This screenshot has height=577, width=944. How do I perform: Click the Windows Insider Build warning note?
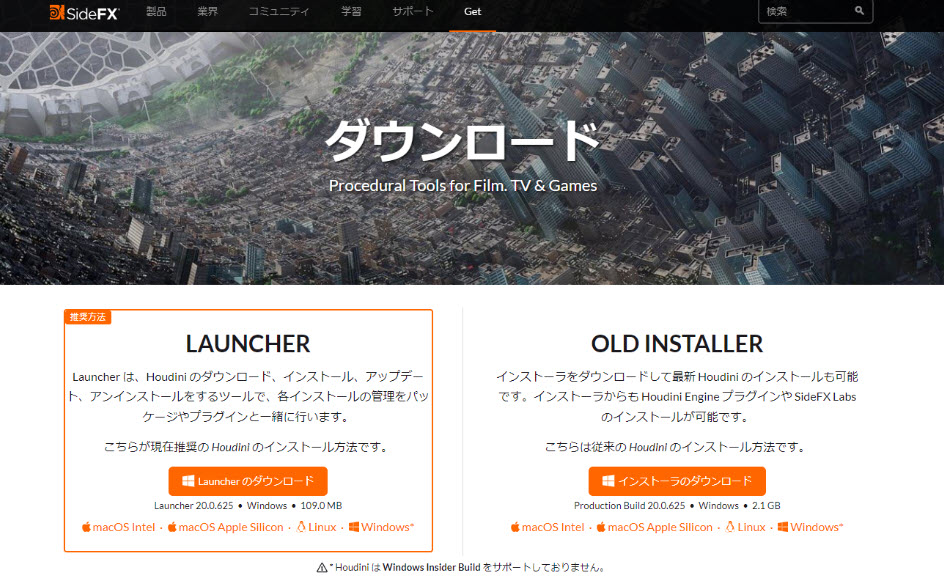point(461,567)
